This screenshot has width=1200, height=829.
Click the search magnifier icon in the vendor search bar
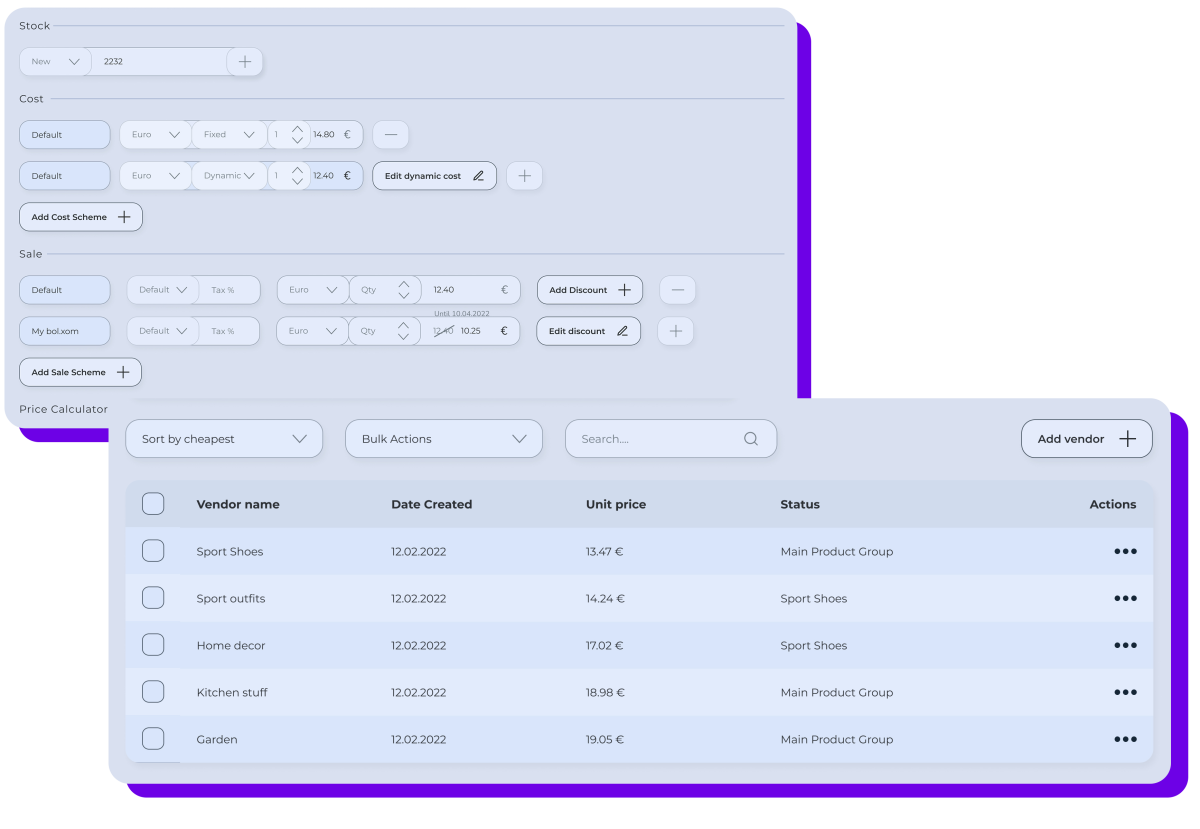(750, 438)
